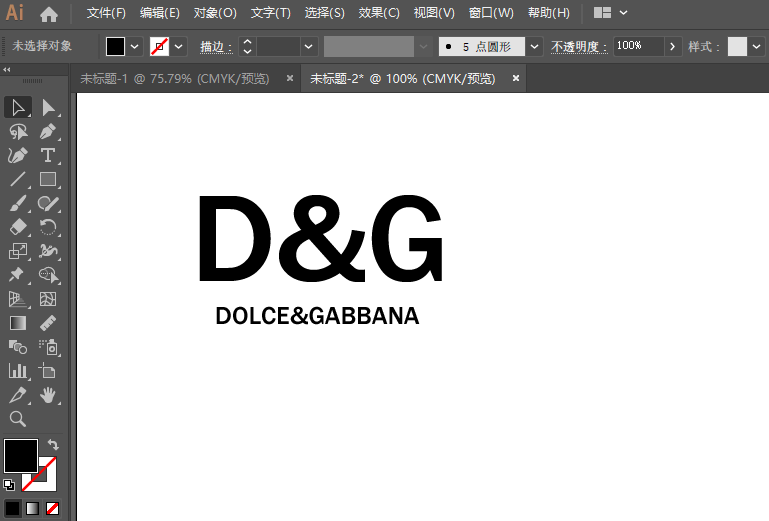Image resolution: width=769 pixels, height=521 pixels.
Task: Open the 选择(S) menu
Action: click(324, 13)
